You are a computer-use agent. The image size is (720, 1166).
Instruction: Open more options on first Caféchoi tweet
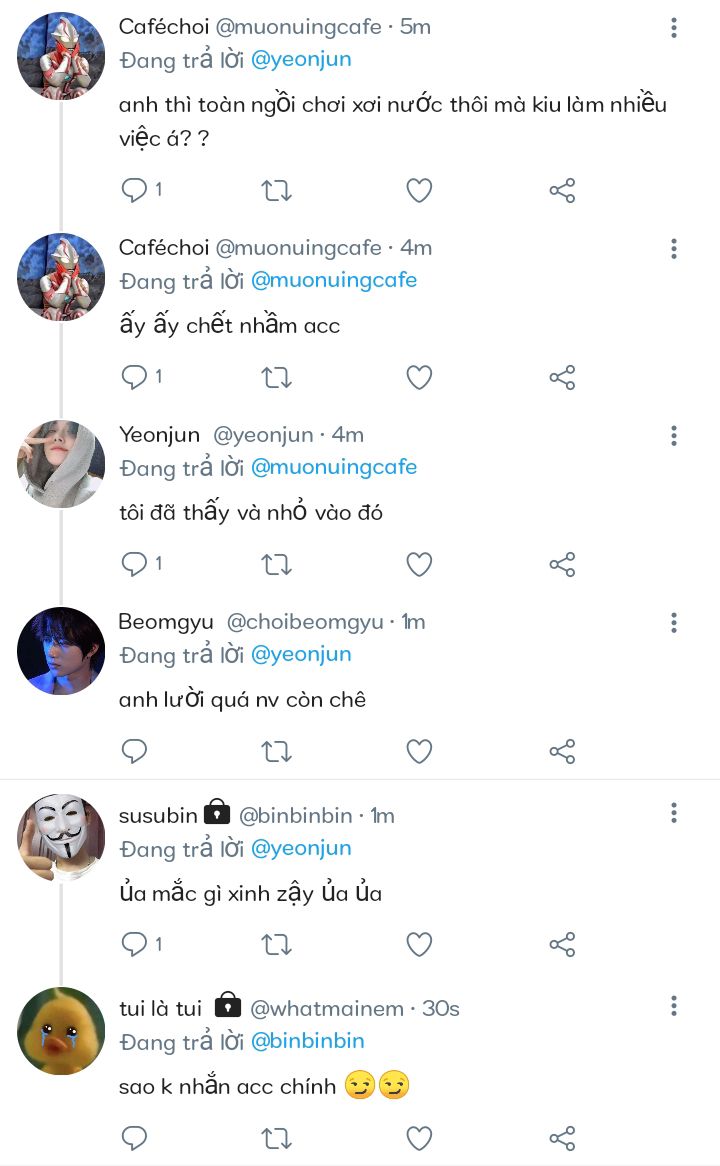(x=674, y=28)
